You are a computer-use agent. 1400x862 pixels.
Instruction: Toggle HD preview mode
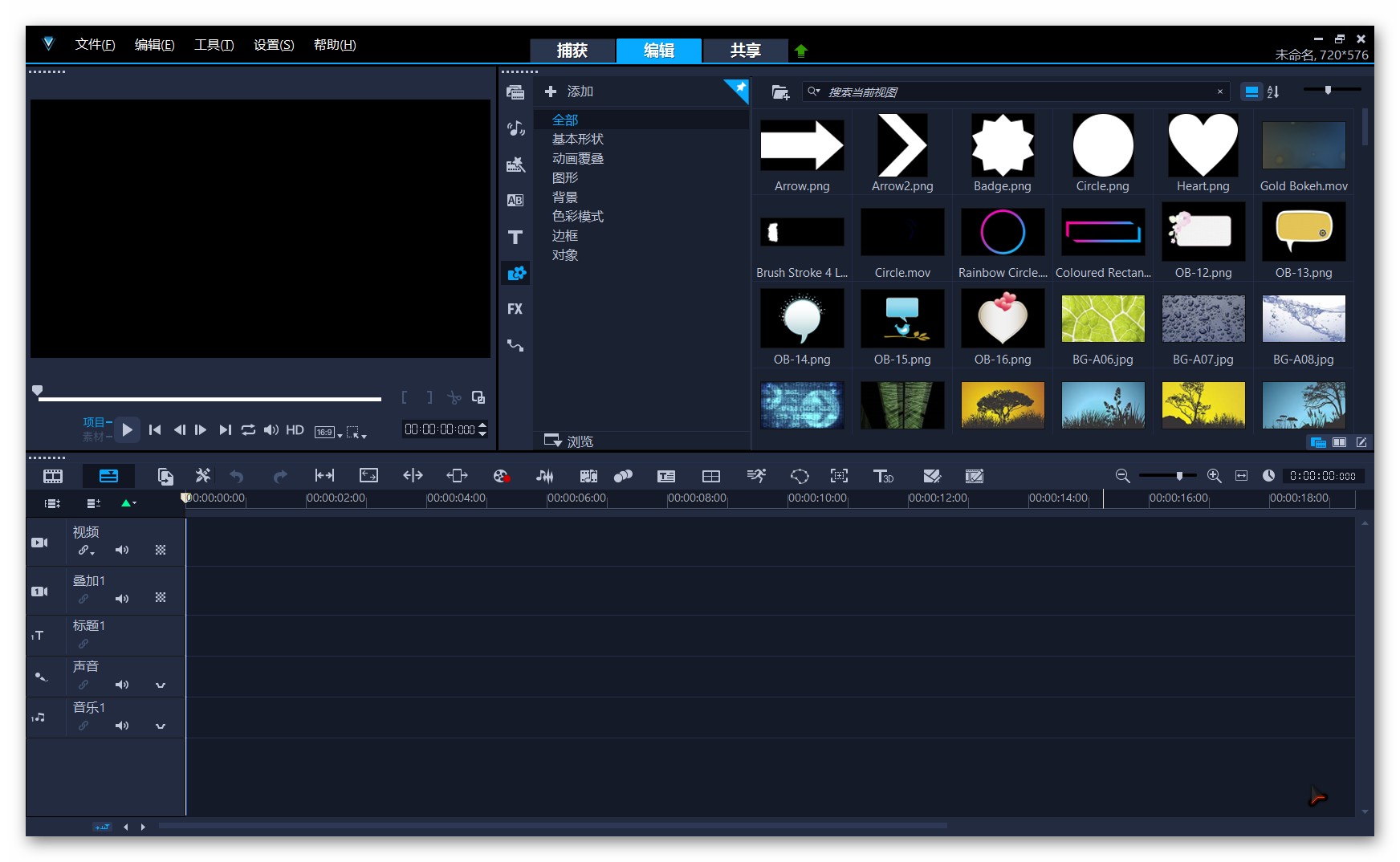[x=295, y=430]
